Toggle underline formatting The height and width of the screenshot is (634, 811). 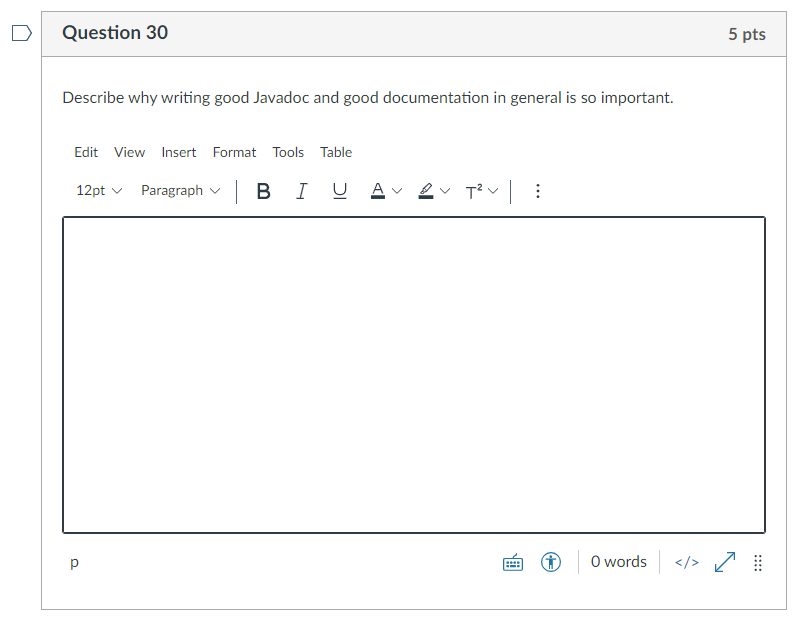pyautogui.click(x=339, y=191)
